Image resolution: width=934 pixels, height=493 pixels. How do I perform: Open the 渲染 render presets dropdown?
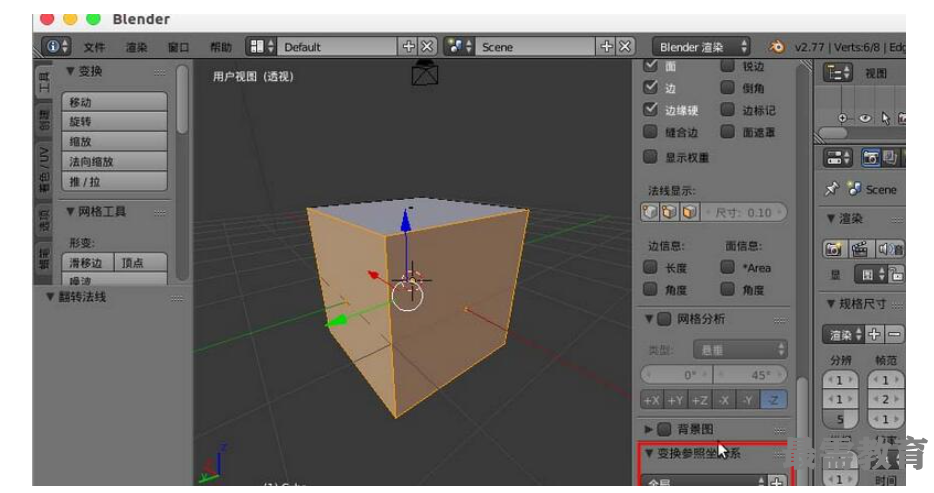(x=843, y=334)
